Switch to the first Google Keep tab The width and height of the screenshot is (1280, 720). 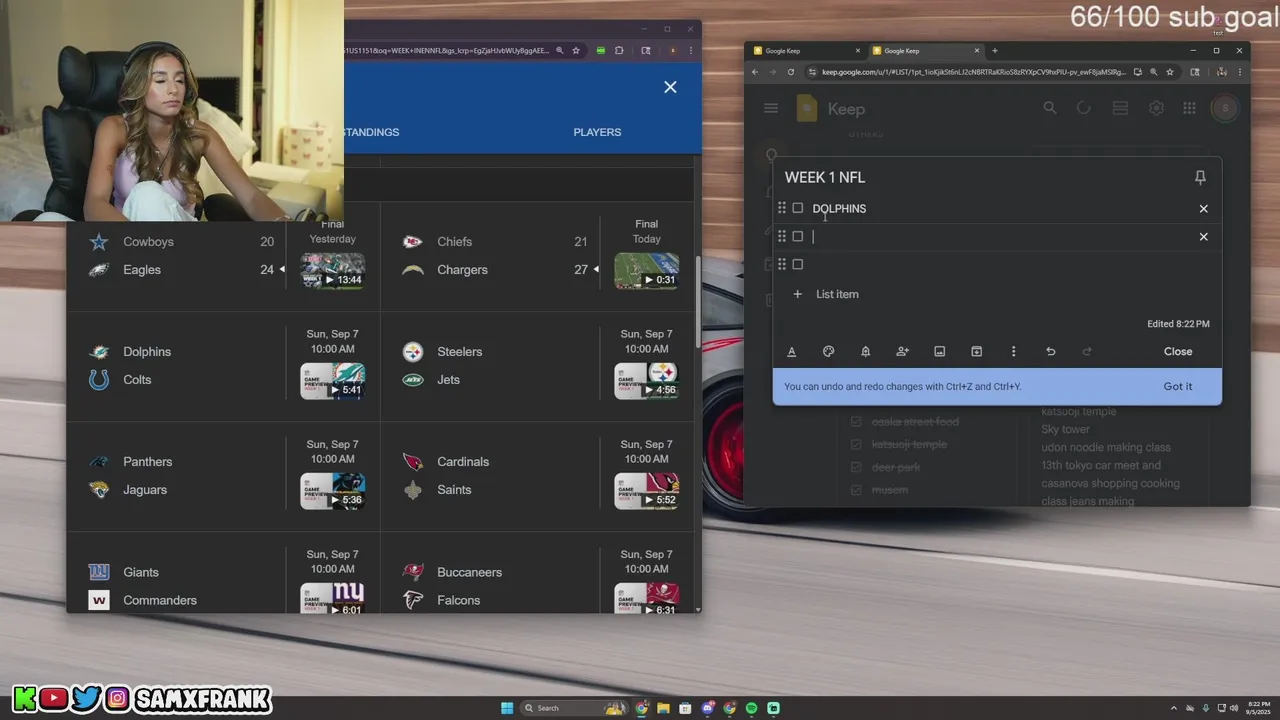[806, 51]
